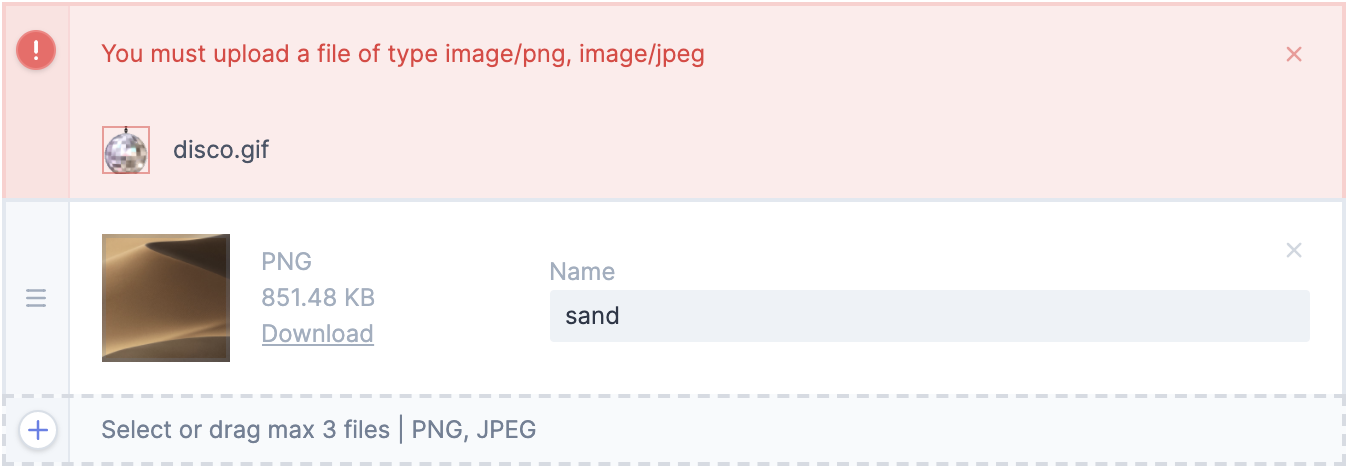Click the plus icon to add file

38,431
